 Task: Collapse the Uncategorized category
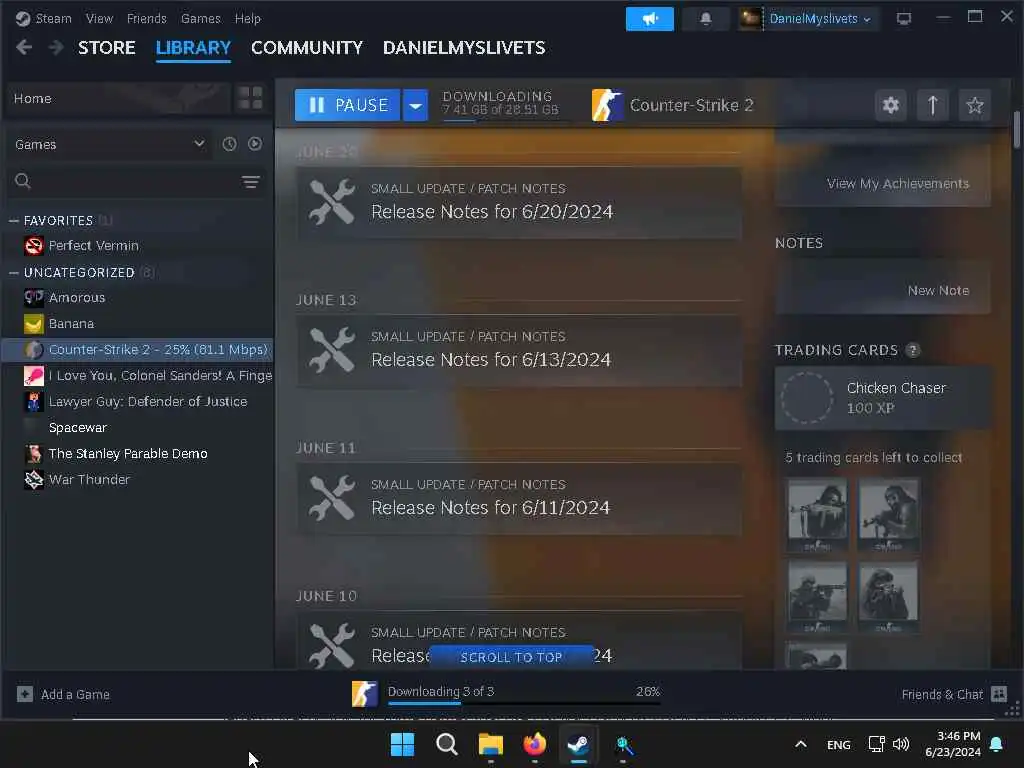click(x=14, y=272)
